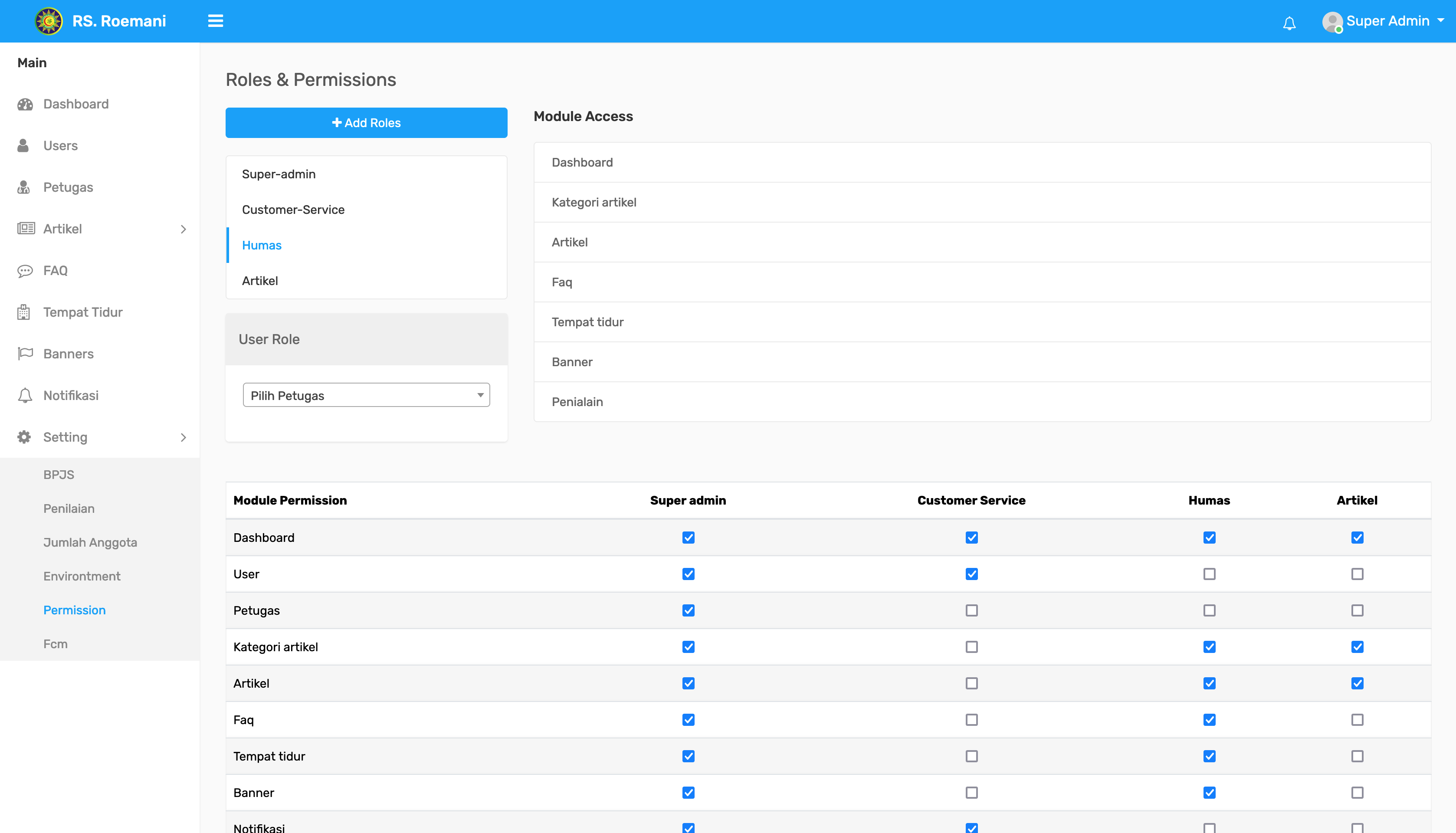The height and width of the screenshot is (833, 1456).
Task: Open the notification bell in header
Action: click(1289, 23)
